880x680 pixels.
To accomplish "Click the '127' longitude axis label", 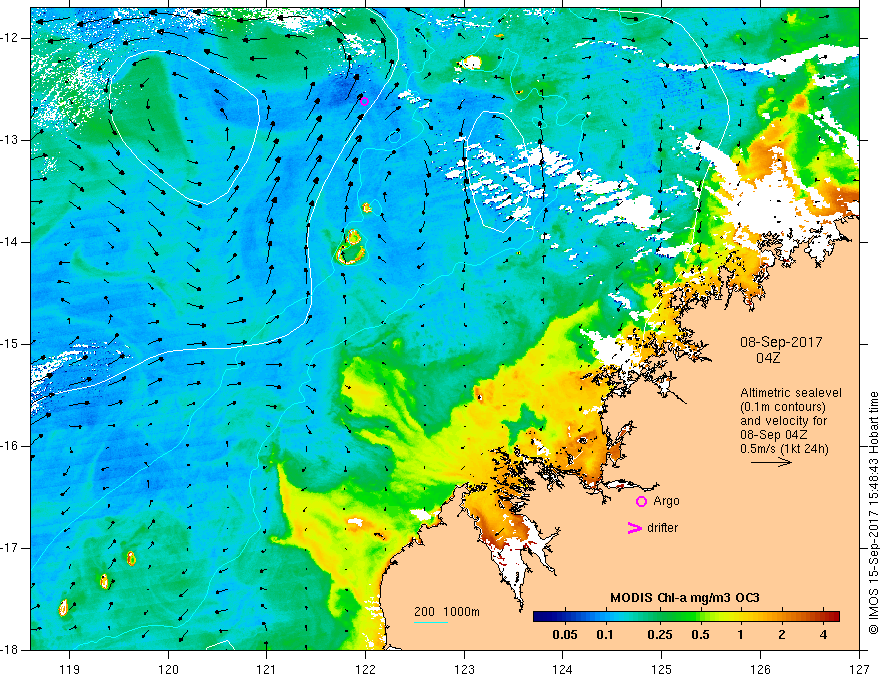I will tap(859, 669).
